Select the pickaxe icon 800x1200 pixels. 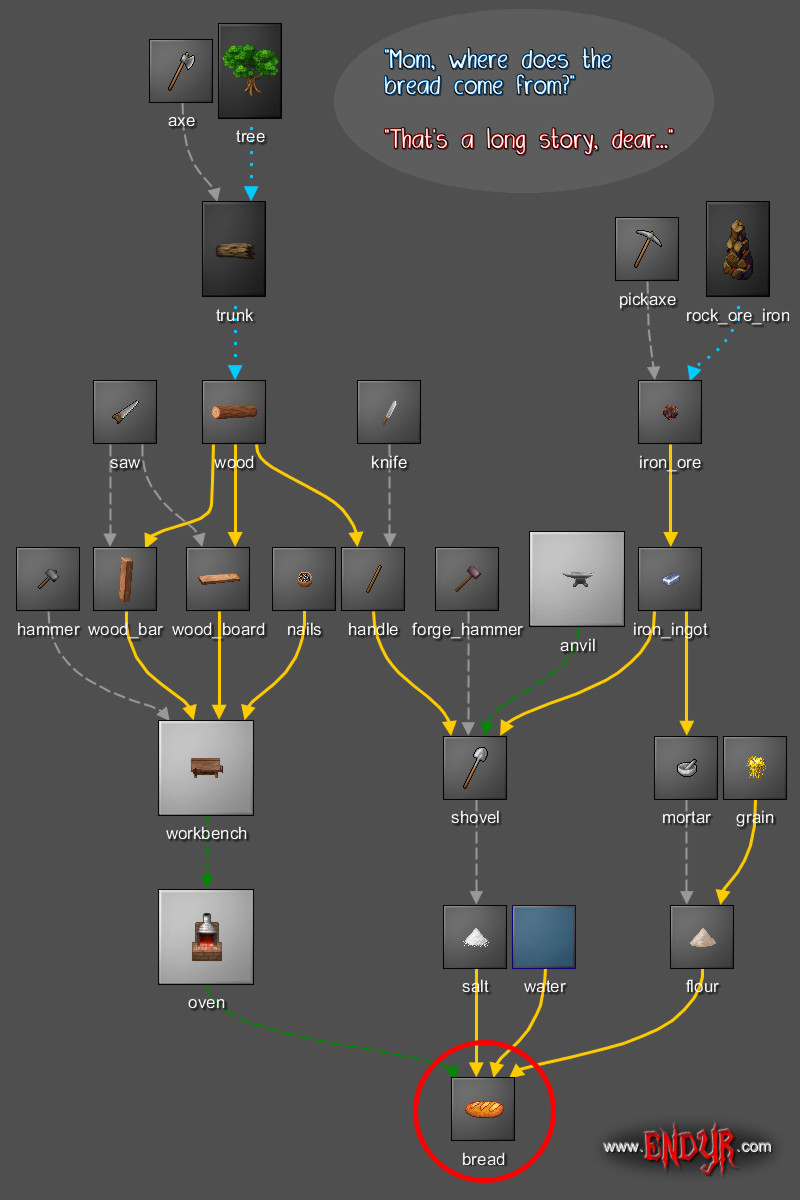[647, 249]
